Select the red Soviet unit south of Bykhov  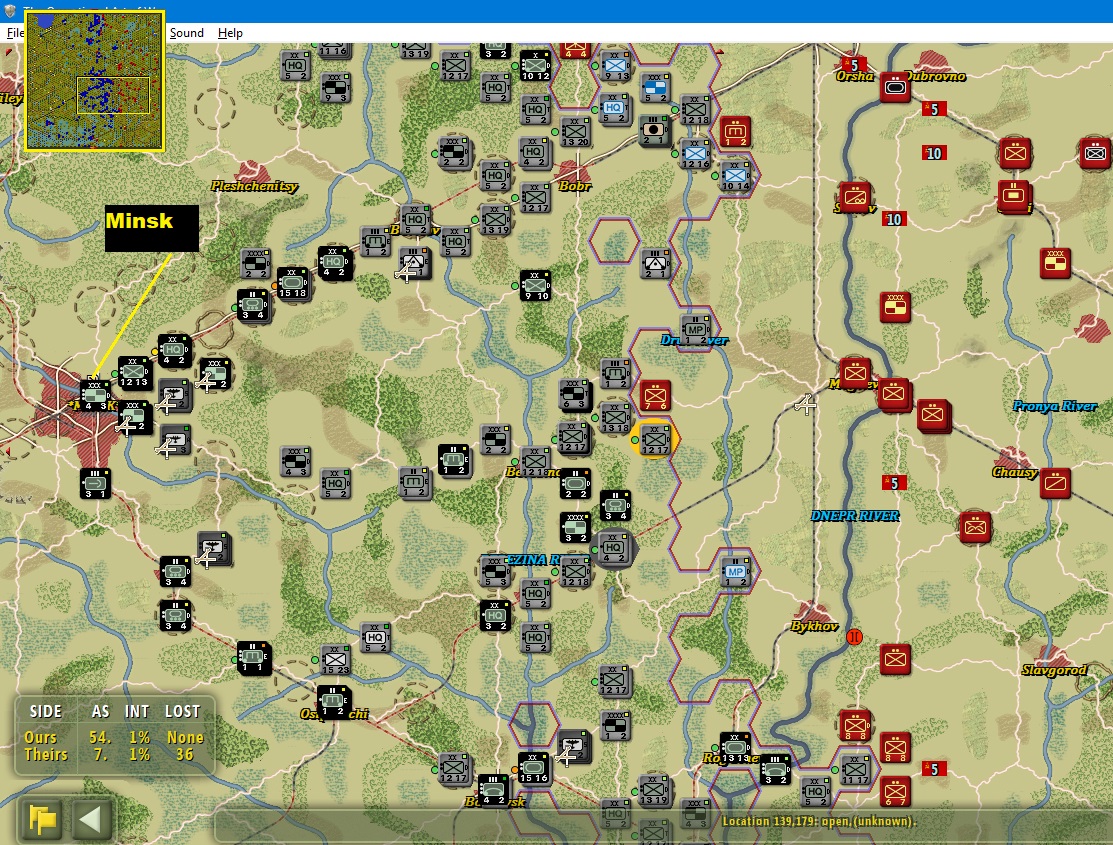point(895,659)
